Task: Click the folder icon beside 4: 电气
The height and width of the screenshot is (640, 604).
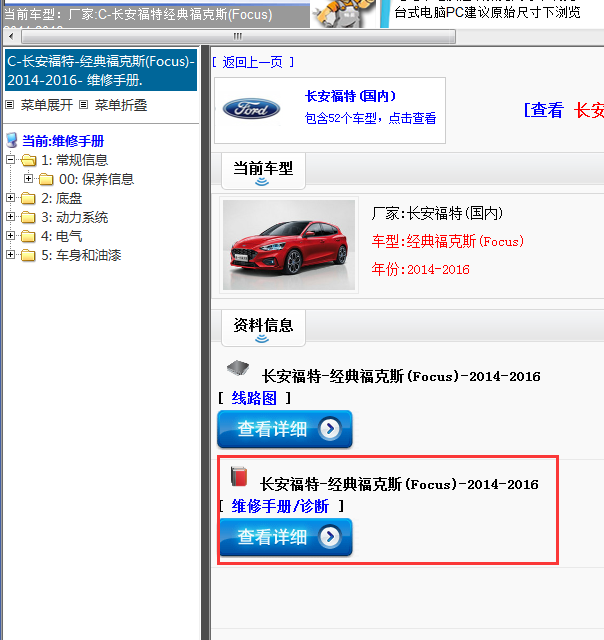Action: (x=28, y=236)
